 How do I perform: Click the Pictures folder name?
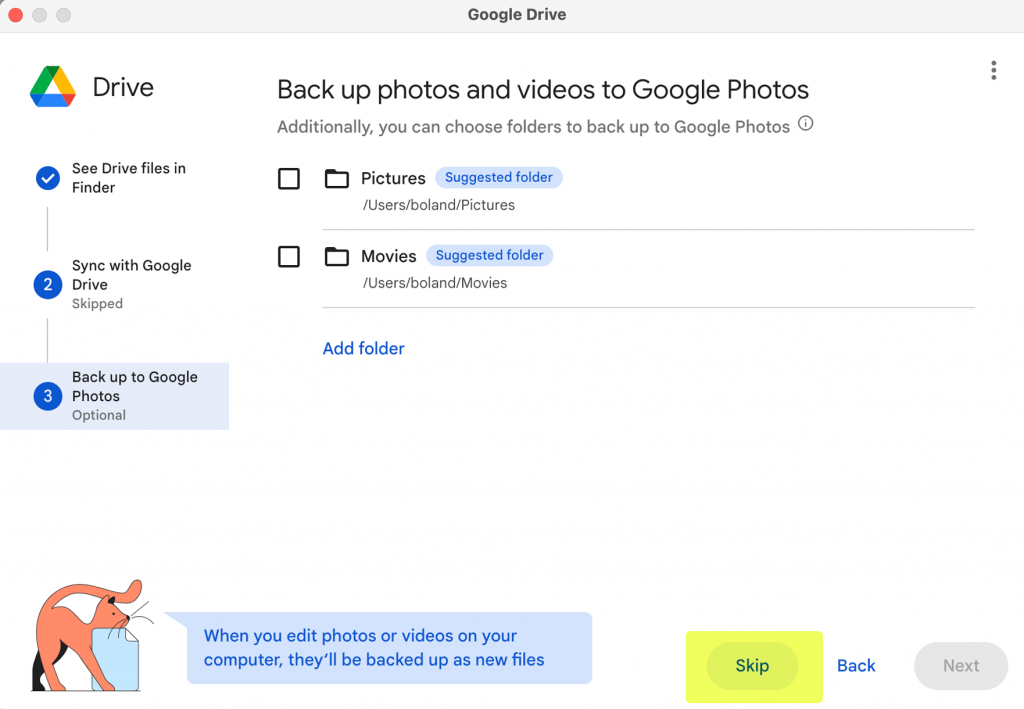pos(393,178)
